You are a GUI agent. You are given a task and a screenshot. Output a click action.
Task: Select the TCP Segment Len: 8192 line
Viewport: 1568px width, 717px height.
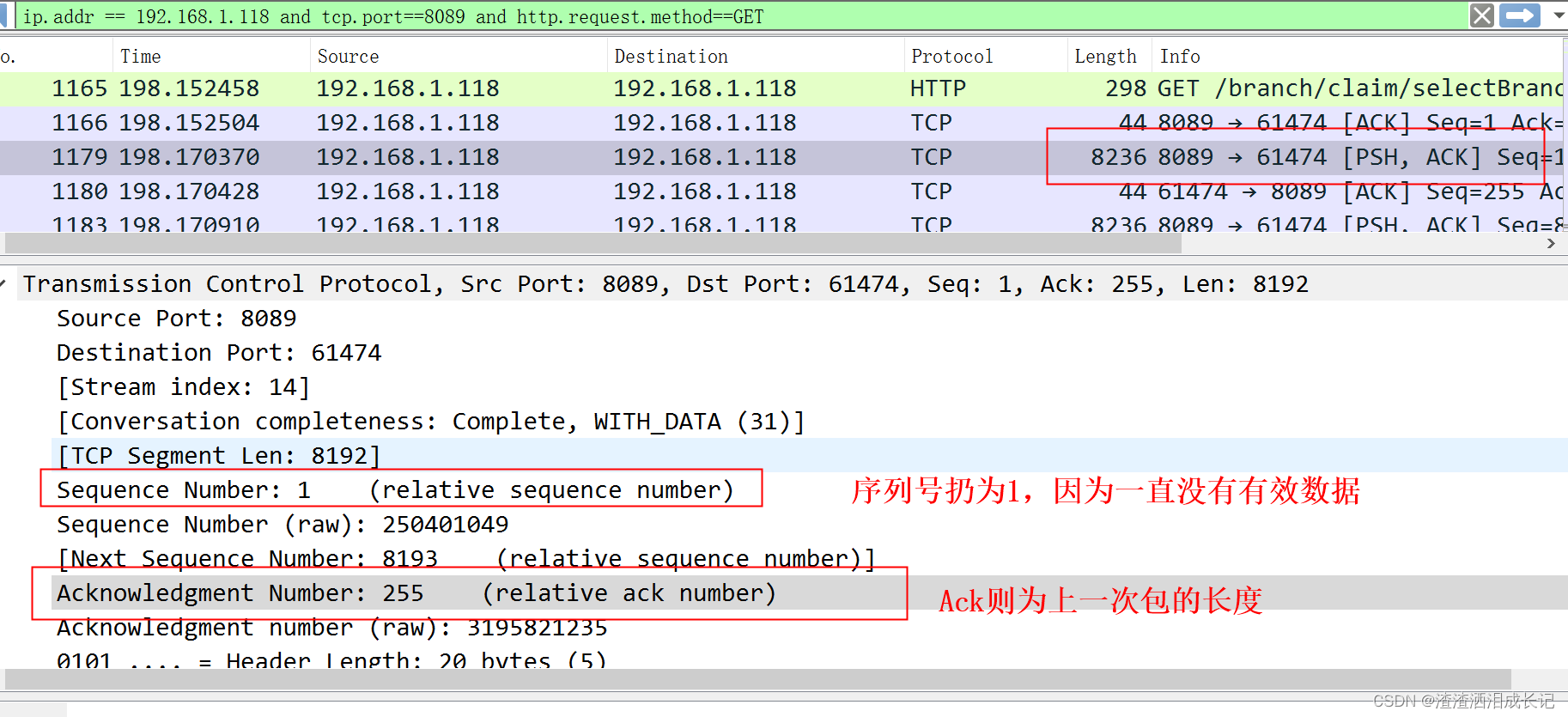click(218, 456)
